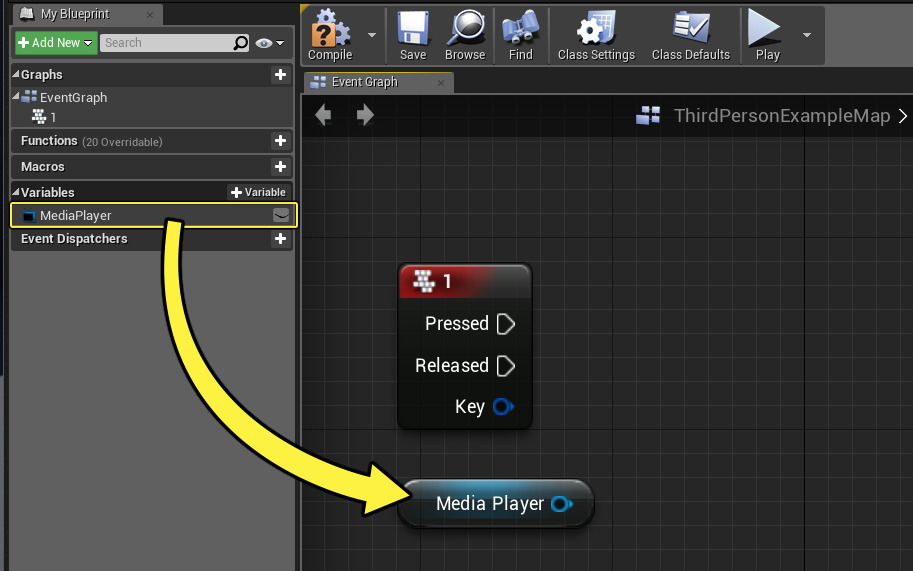This screenshot has width=913, height=571.
Task: Compile the blueprint
Action: [x=330, y=35]
